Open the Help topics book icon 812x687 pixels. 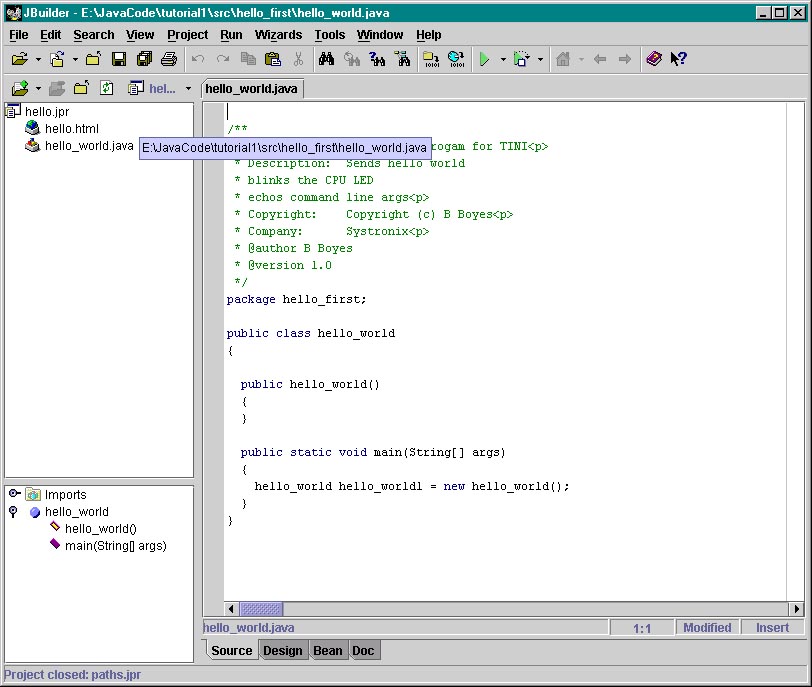coord(653,60)
